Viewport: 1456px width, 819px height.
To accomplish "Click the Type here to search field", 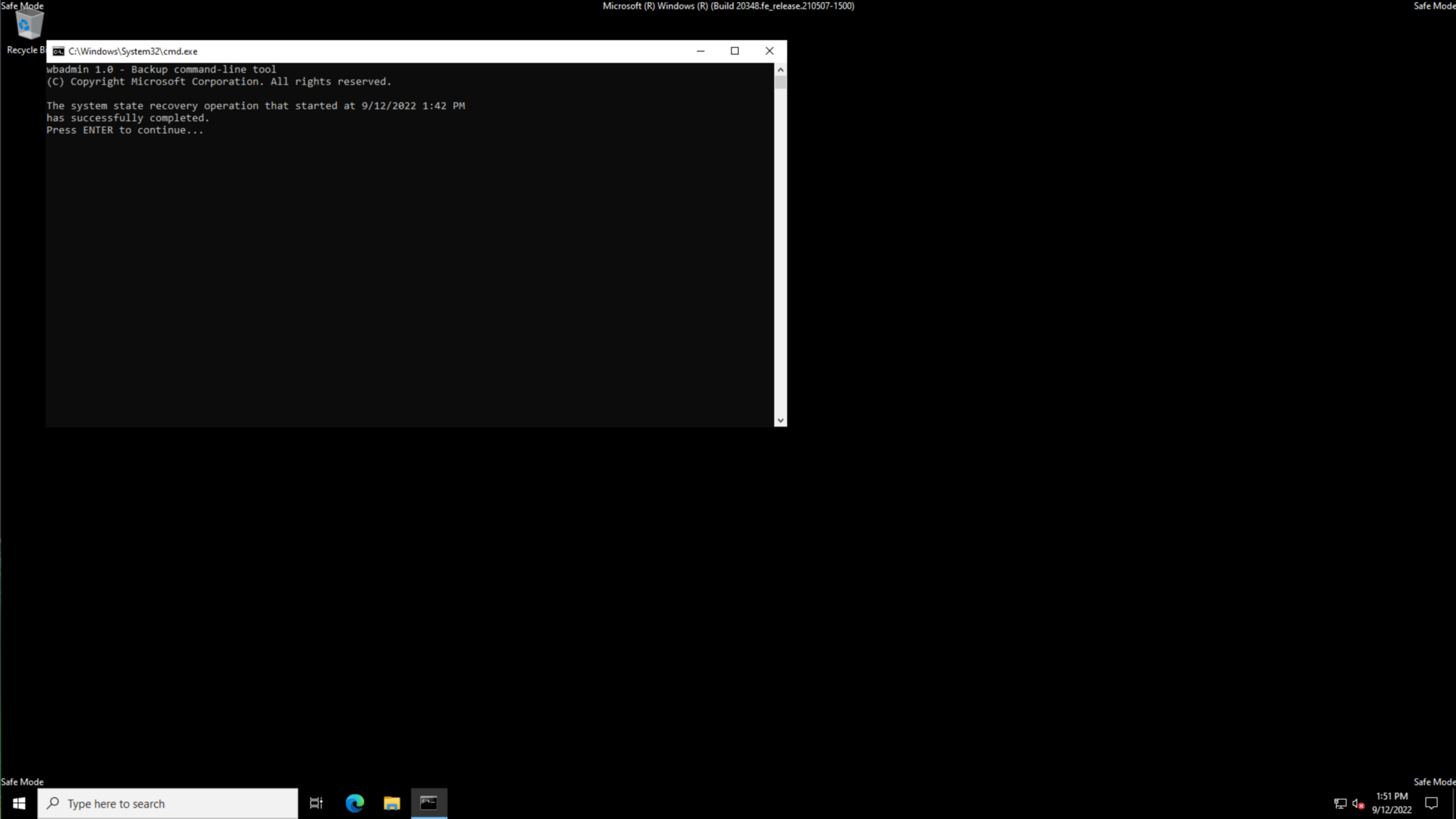I will [167, 803].
